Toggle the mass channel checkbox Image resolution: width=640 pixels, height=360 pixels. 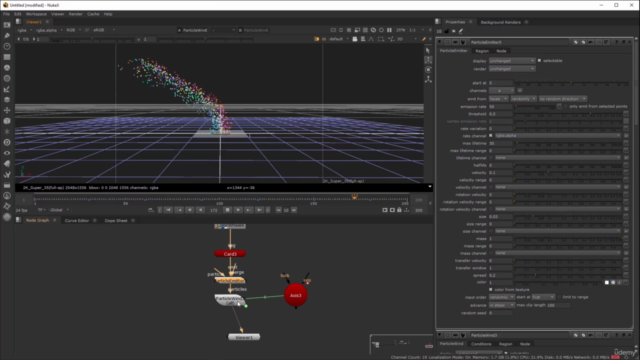tap(491, 253)
